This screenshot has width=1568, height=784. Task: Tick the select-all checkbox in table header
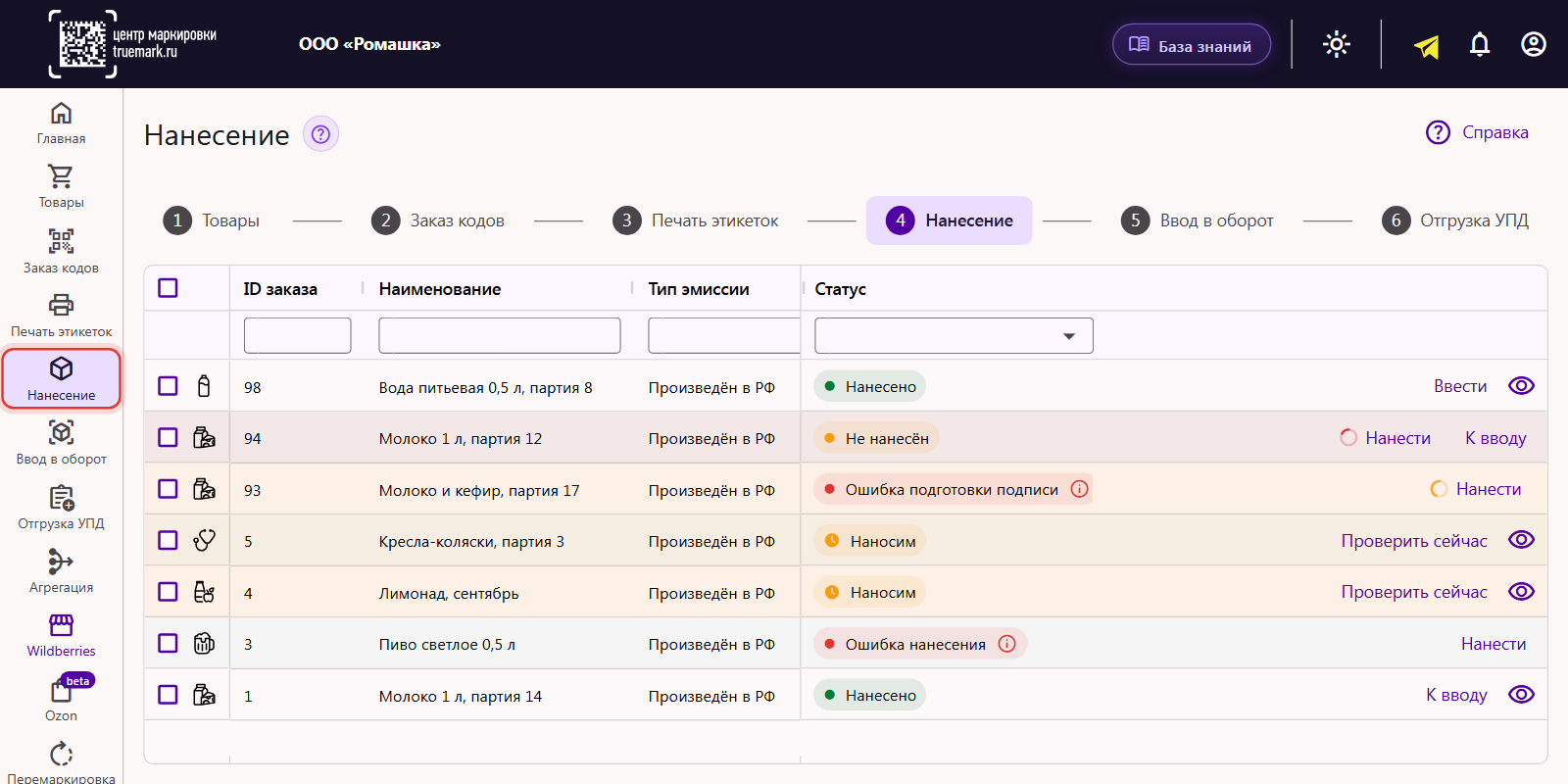coord(169,288)
